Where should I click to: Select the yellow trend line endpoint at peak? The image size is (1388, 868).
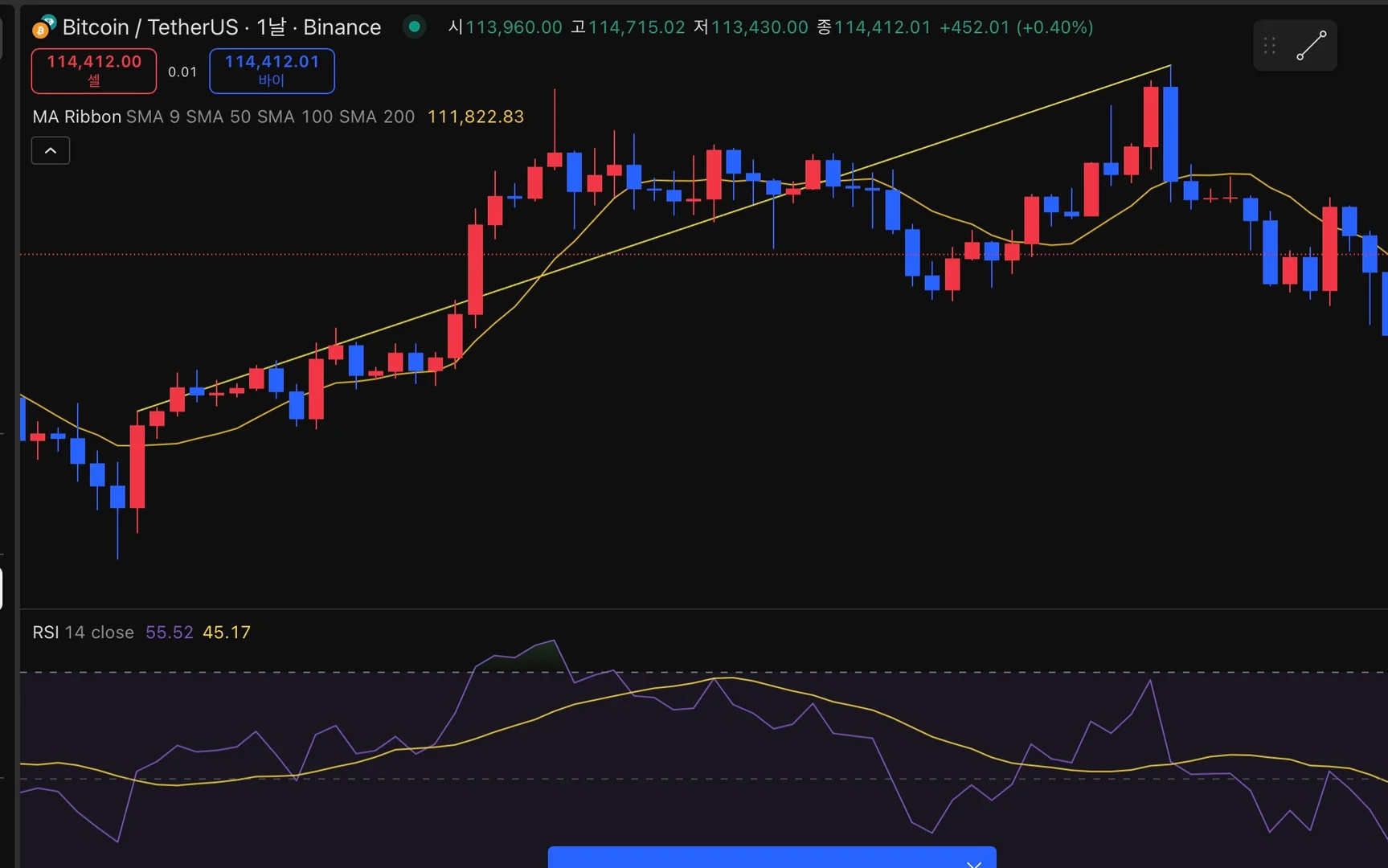1170,65
